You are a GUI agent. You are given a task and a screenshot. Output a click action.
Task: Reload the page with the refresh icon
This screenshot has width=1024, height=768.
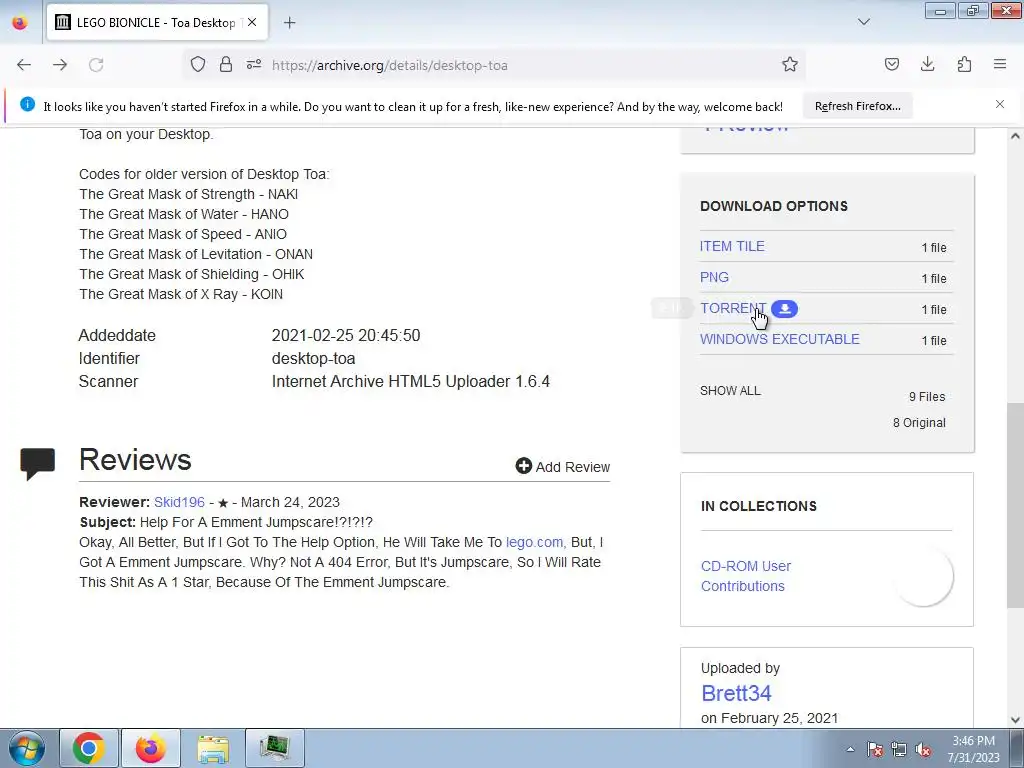click(x=96, y=65)
